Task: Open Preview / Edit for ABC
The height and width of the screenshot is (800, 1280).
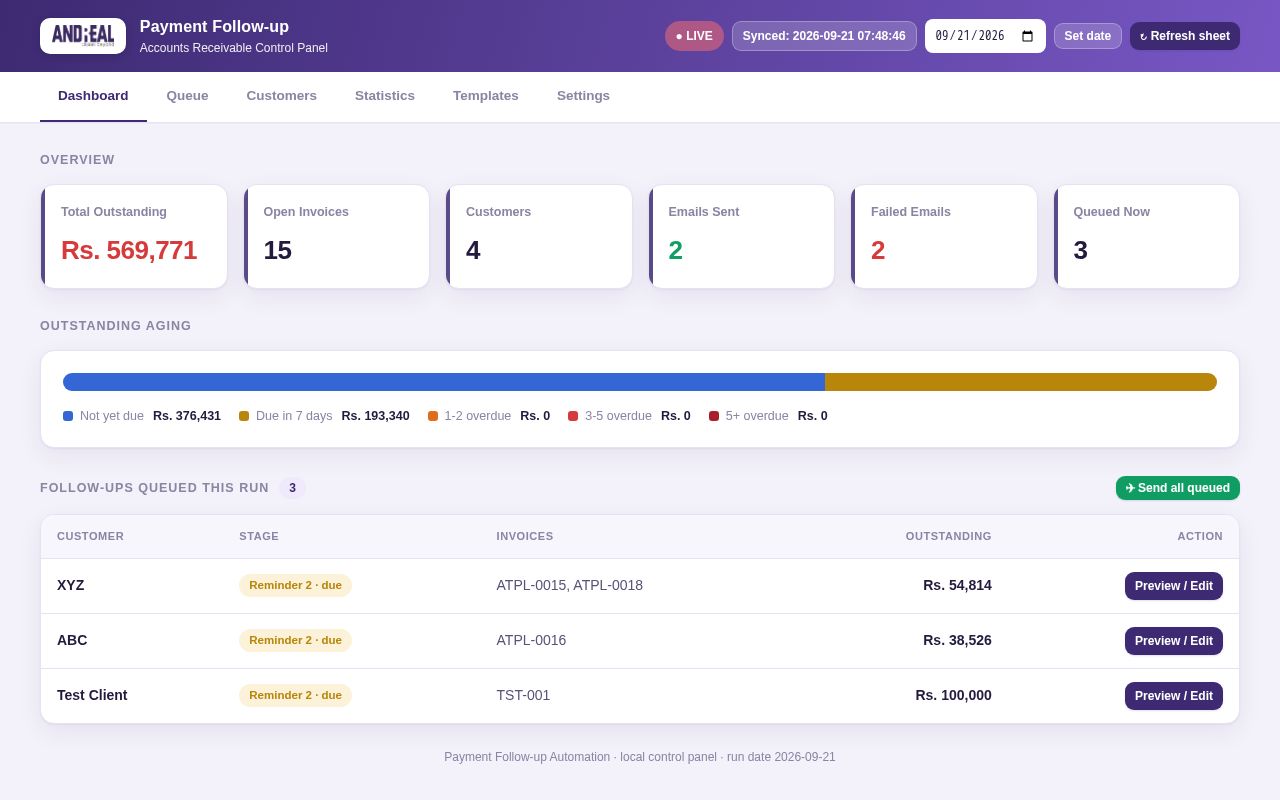Action: [x=1174, y=641]
